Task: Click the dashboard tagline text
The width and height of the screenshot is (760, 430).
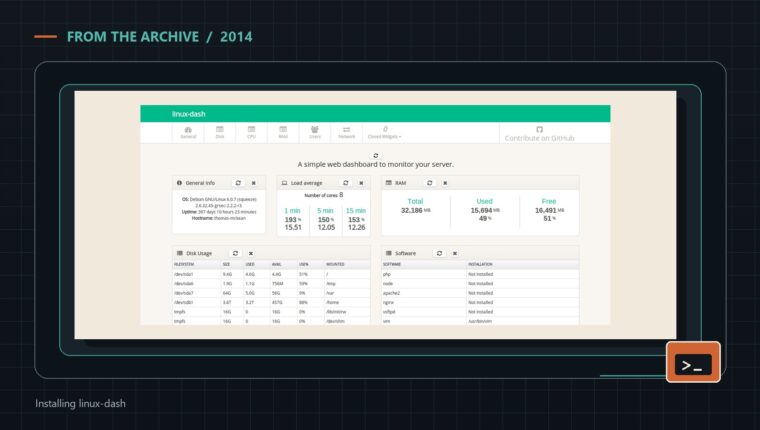Action: tap(376, 164)
